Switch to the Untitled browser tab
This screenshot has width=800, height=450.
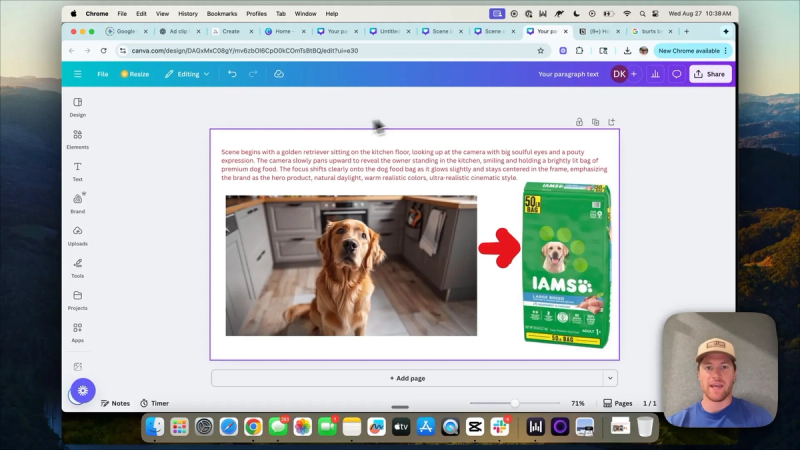tap(388, 31)
